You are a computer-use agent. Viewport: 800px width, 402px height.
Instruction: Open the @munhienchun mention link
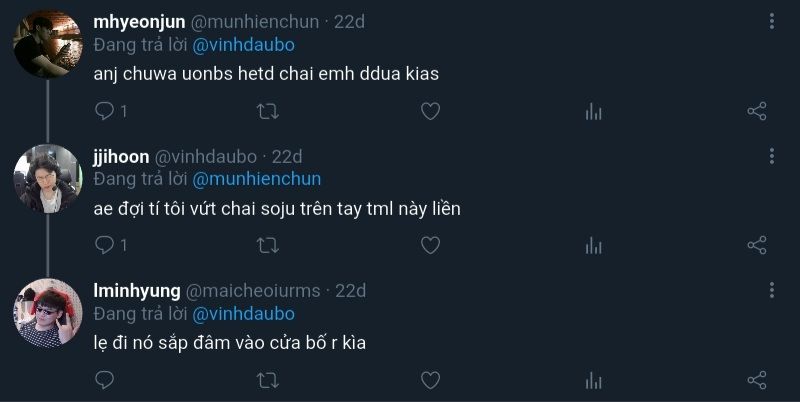(257, 179)
